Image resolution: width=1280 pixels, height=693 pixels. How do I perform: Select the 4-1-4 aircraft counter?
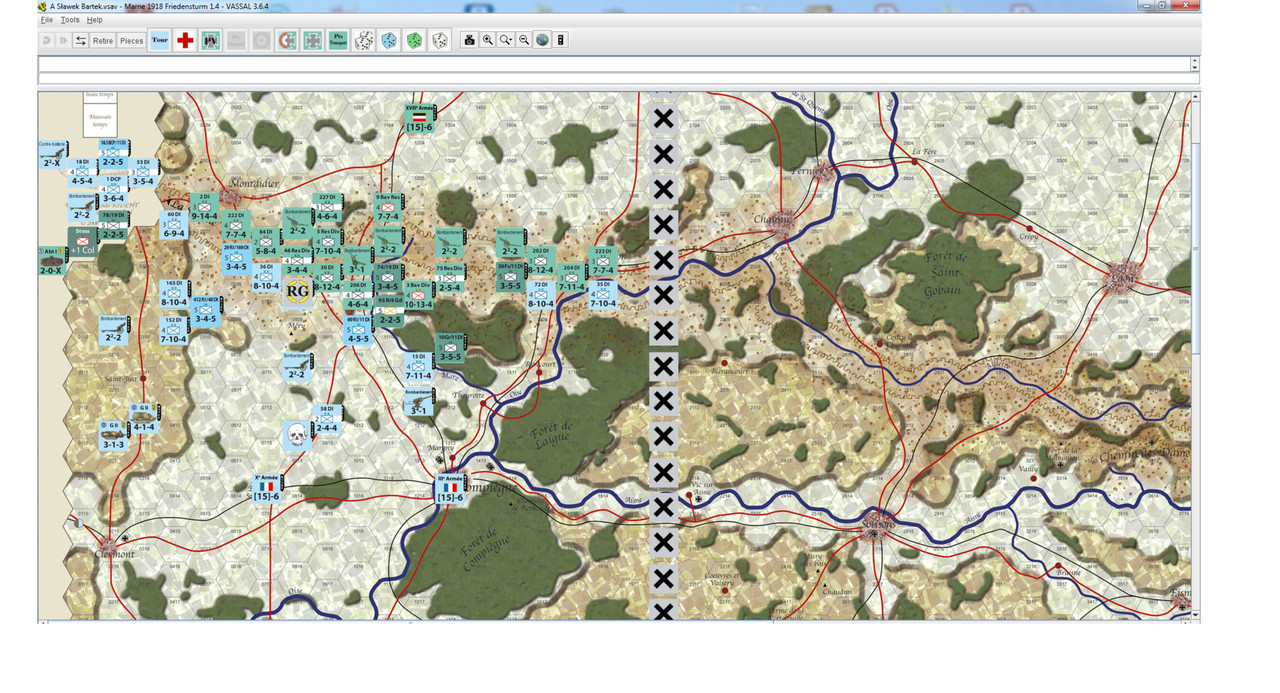point(144,419)
